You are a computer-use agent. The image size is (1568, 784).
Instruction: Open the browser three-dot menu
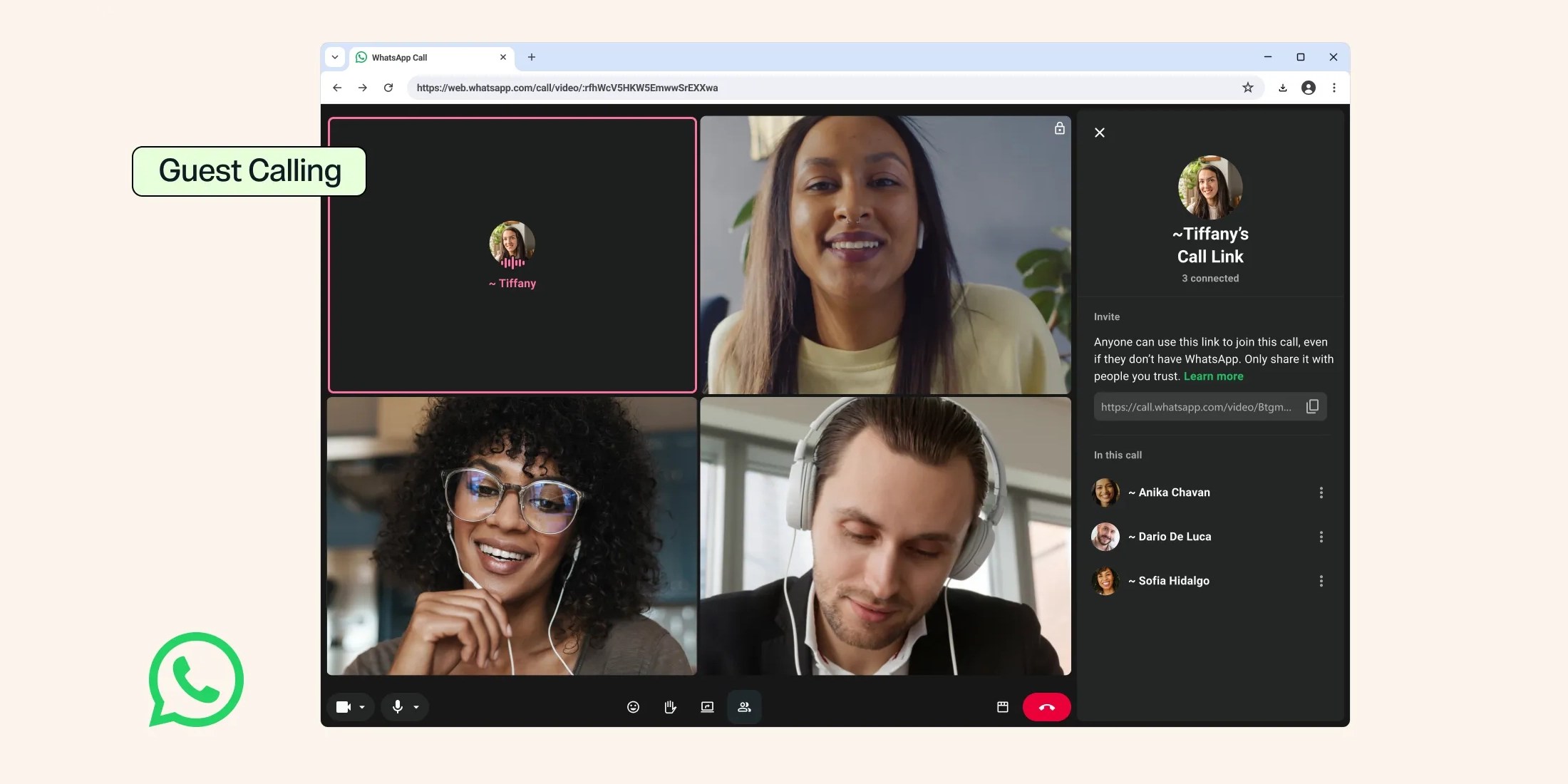[x=1334, y=88]
